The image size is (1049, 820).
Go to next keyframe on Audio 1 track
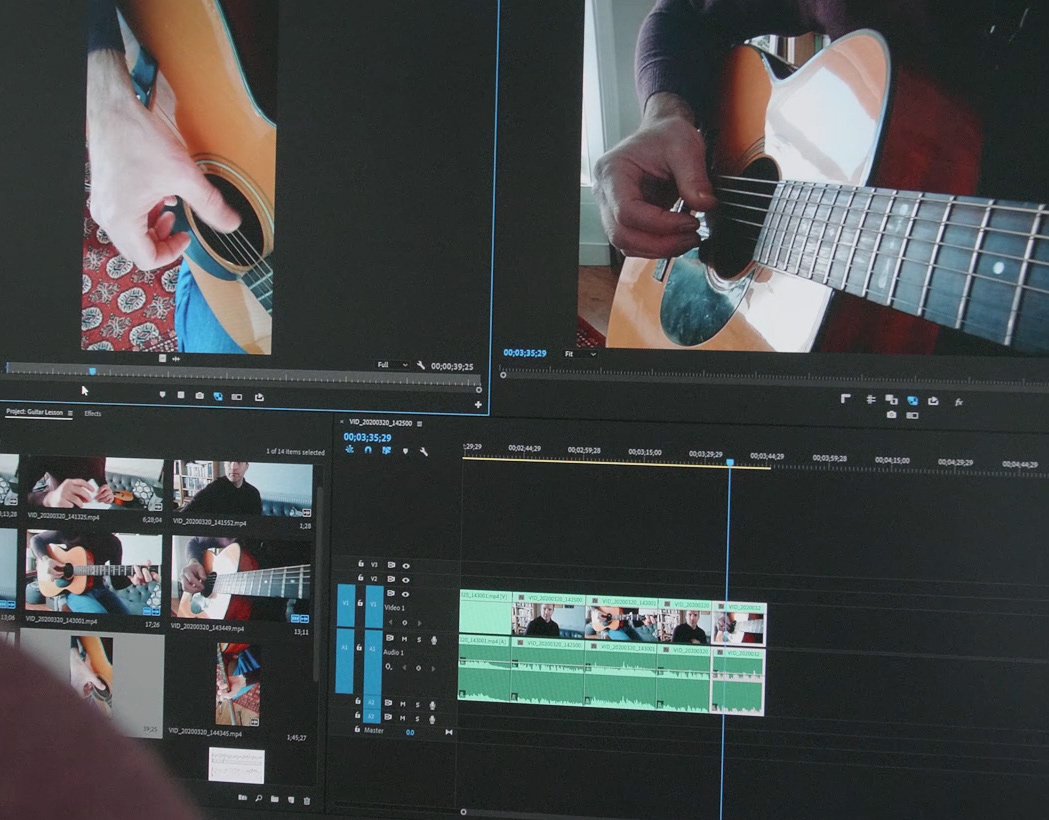point(434,668)
